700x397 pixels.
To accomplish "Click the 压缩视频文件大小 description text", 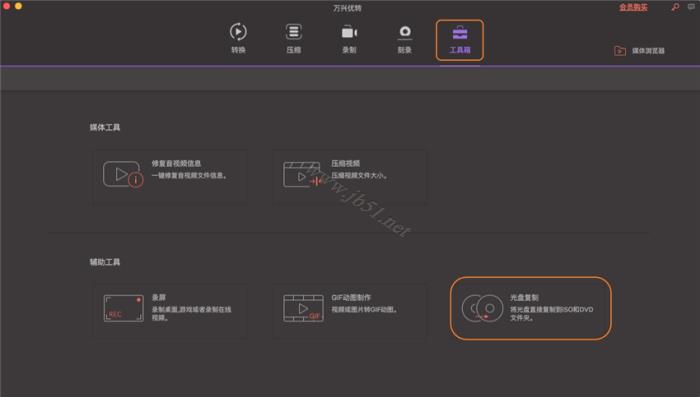I will pos(359,176).
